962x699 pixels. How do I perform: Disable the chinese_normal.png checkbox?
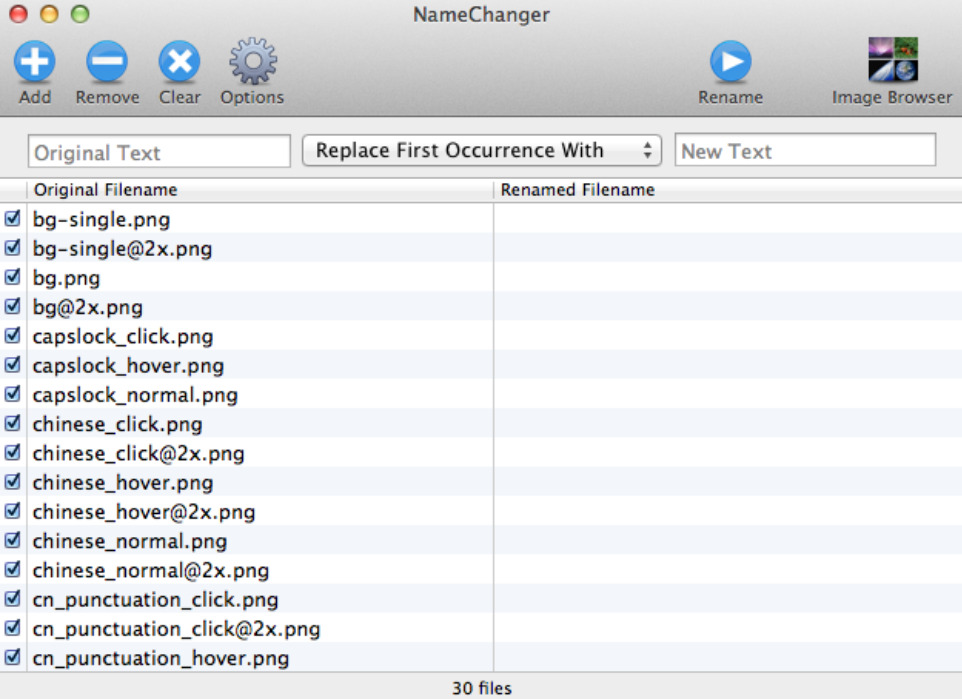[x=13, y=541]
